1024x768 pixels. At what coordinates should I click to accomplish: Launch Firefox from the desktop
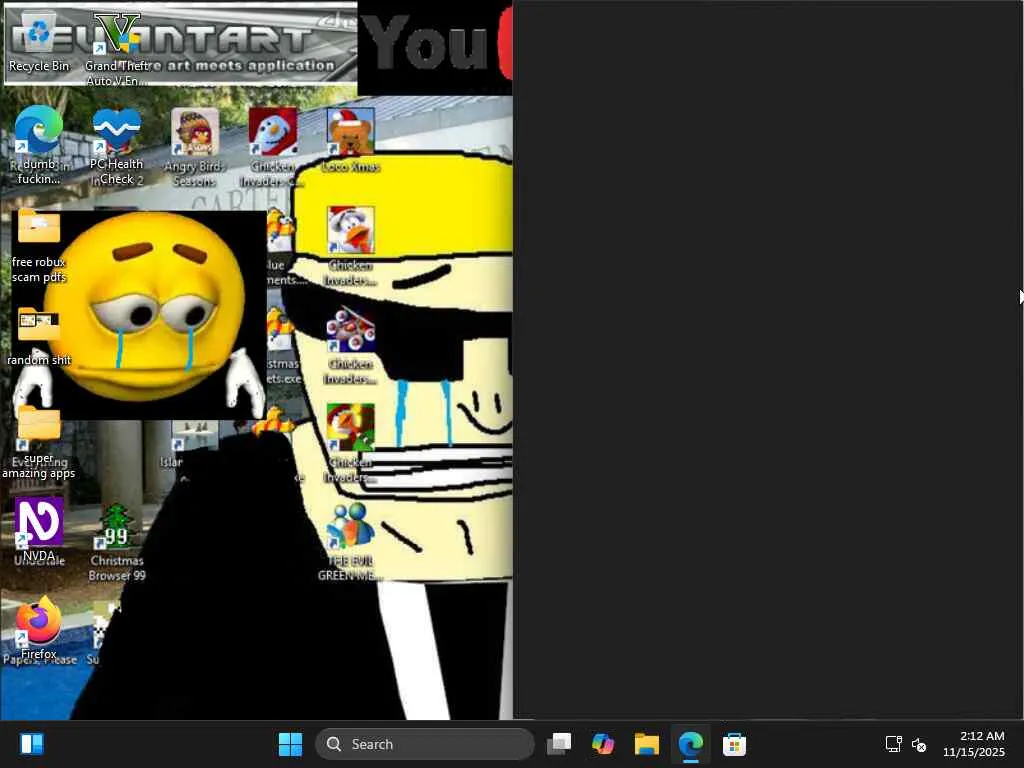point(39,628)
